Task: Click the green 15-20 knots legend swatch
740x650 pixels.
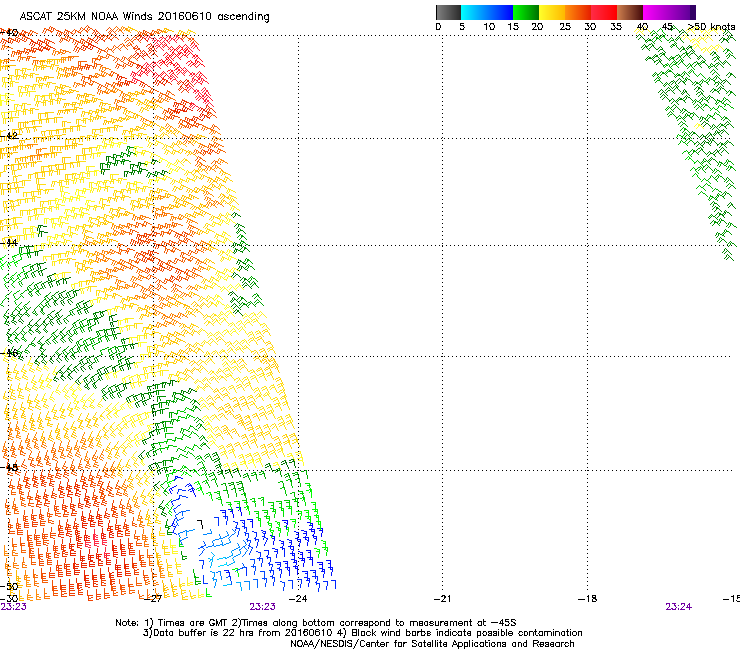Action: (x=526, y=12)
